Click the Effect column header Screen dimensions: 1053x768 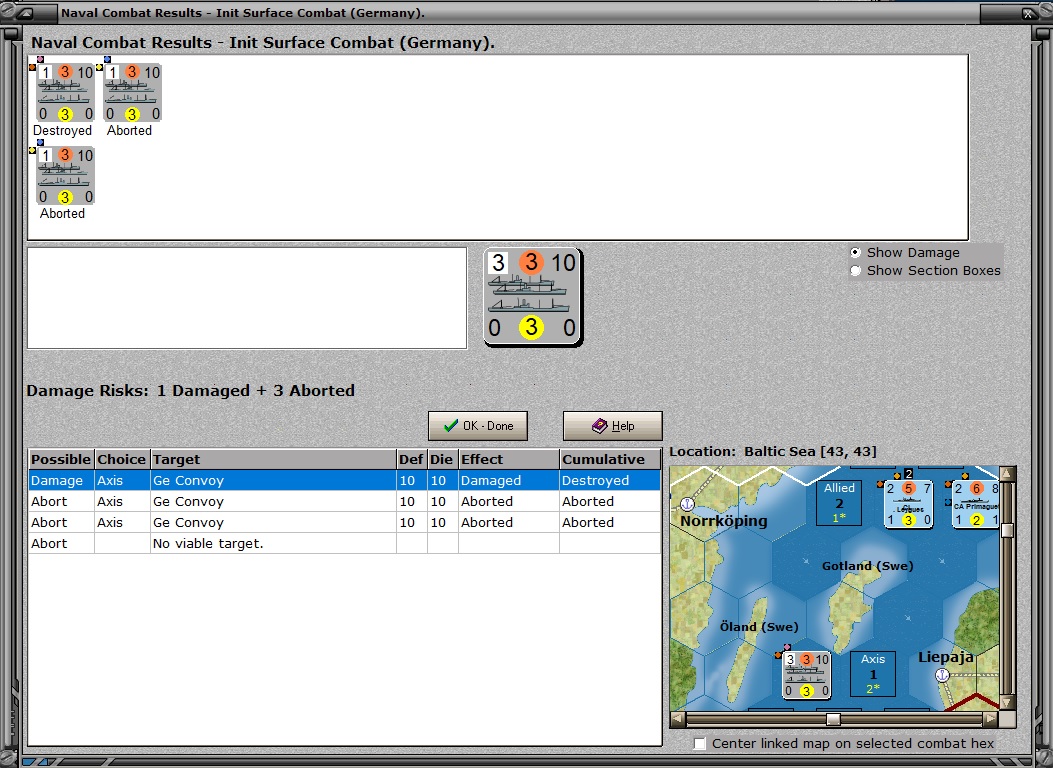508,459
